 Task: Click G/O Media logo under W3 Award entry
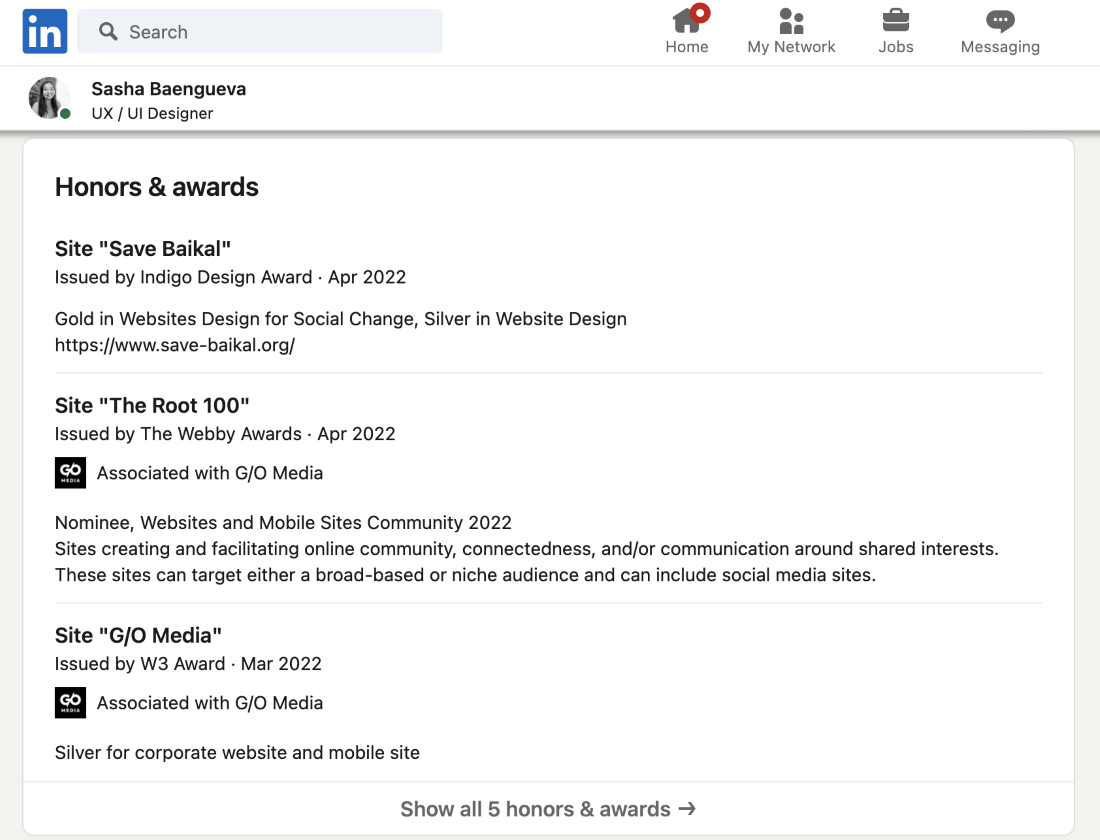(x=70, y=703)
